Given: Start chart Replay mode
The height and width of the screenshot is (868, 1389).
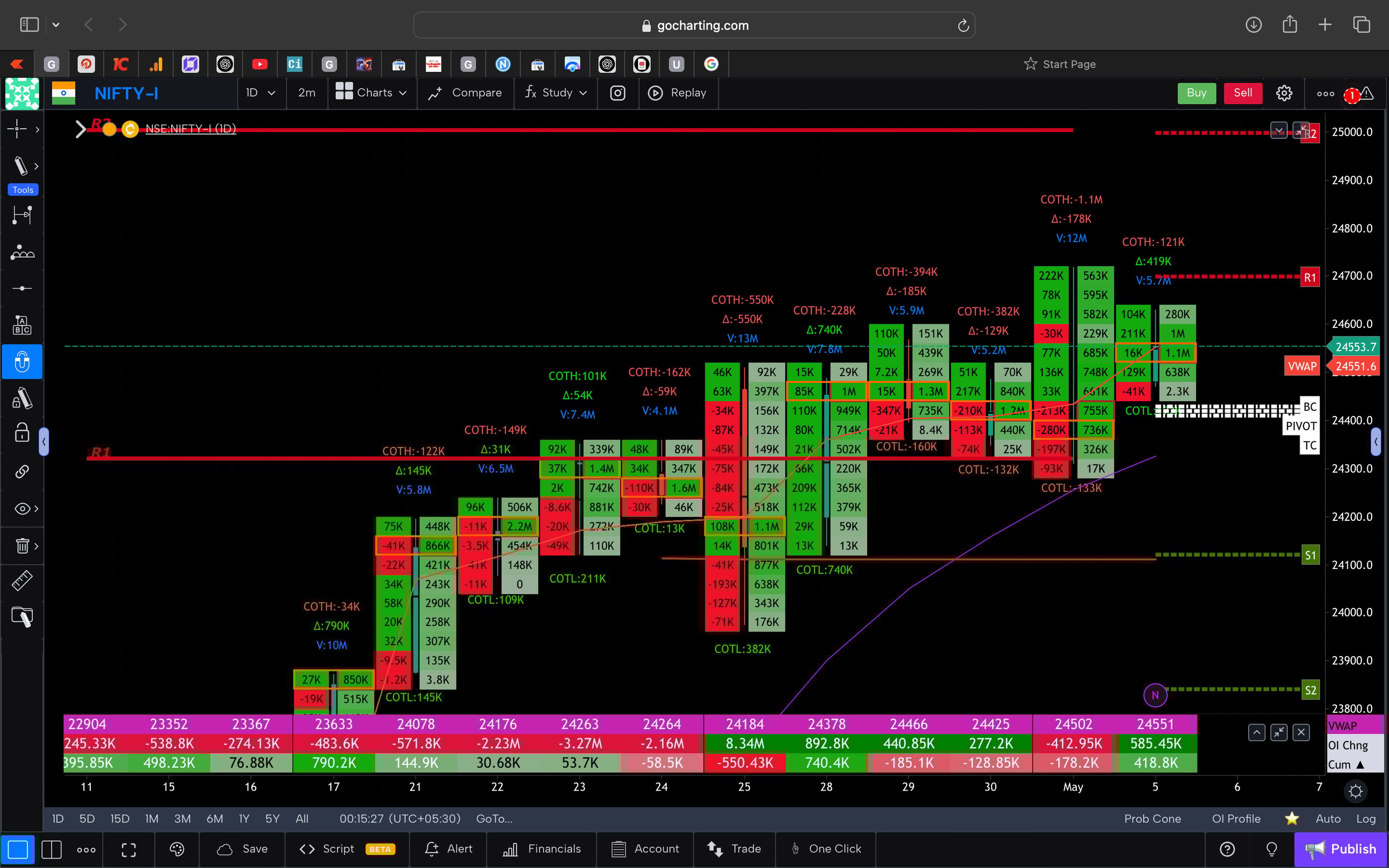Looking at the screenshot, I should click(x=679, y=92).
